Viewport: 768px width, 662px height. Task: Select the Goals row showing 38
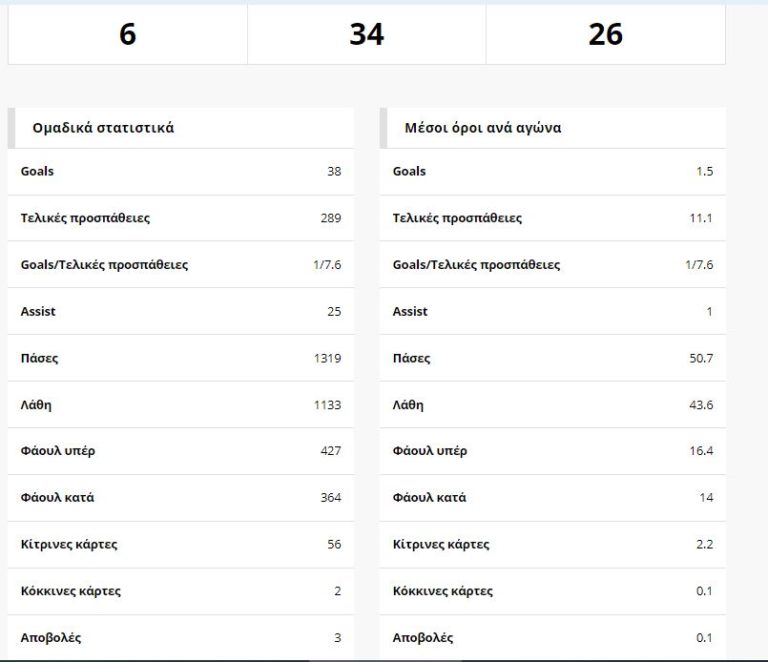tap(180, 172)
